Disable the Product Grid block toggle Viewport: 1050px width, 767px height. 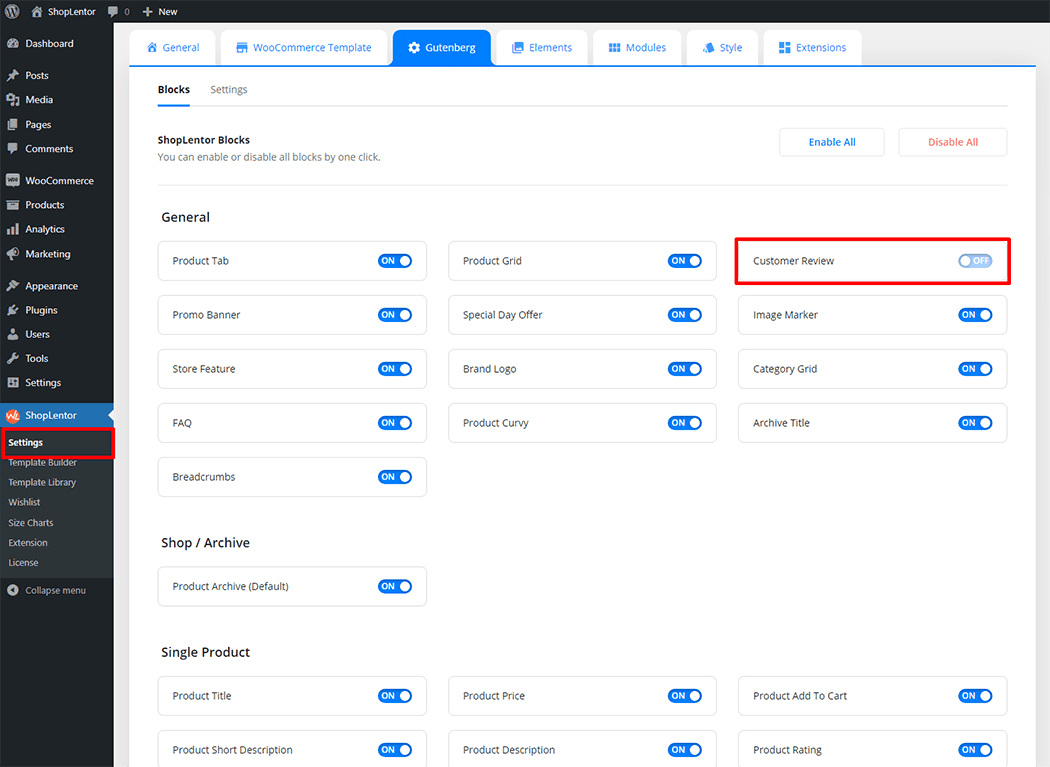coord(684,261)
